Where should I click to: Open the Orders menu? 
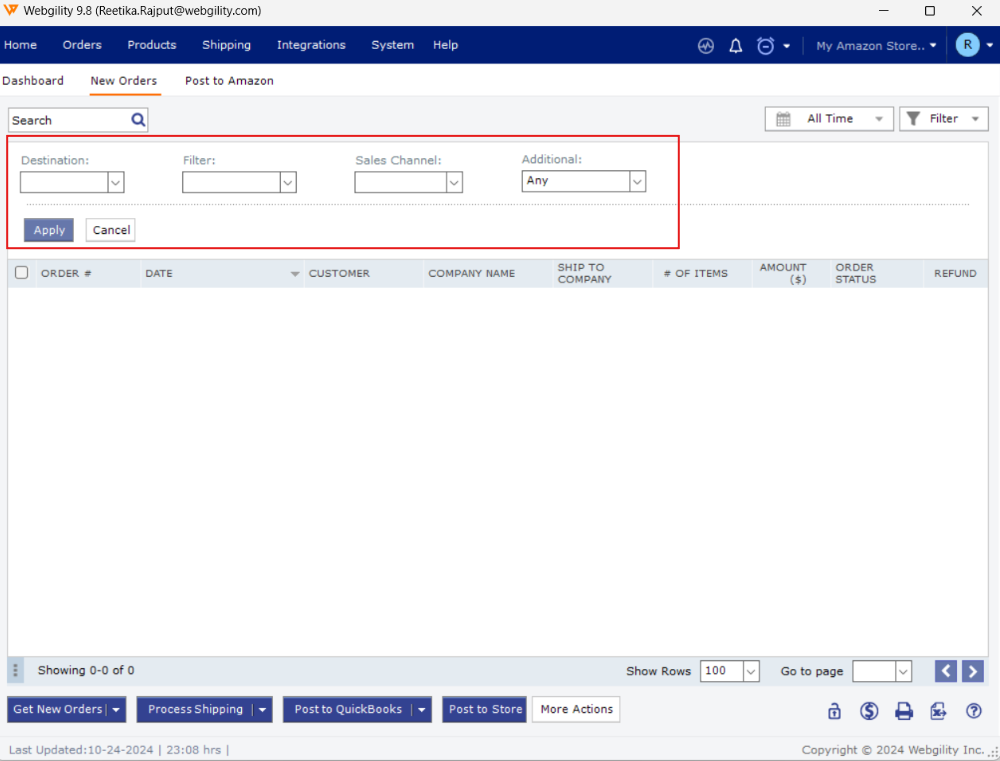pyautogui.click(x=82, y=45)
